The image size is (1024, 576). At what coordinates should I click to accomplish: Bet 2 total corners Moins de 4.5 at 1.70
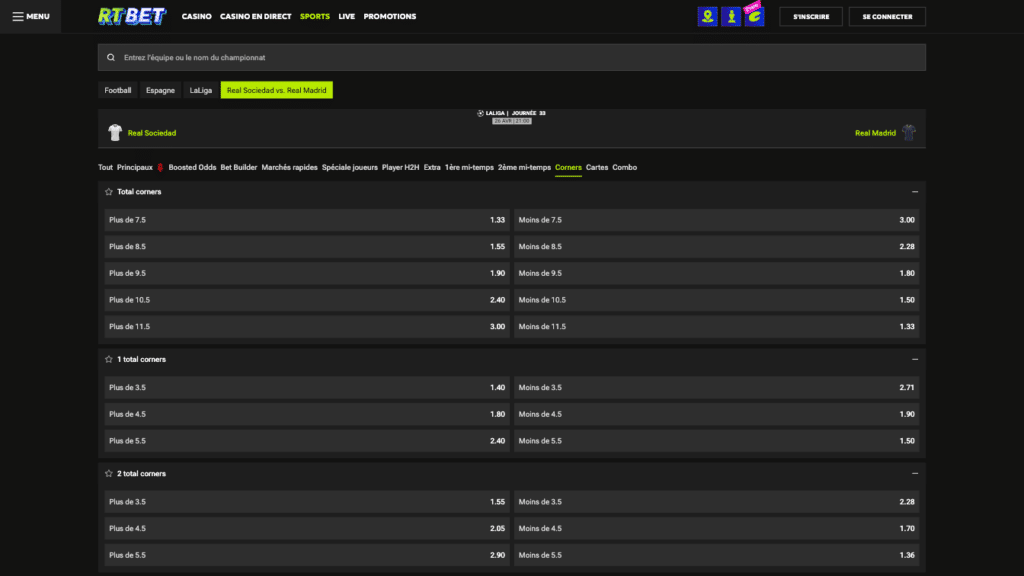point(716,529)
